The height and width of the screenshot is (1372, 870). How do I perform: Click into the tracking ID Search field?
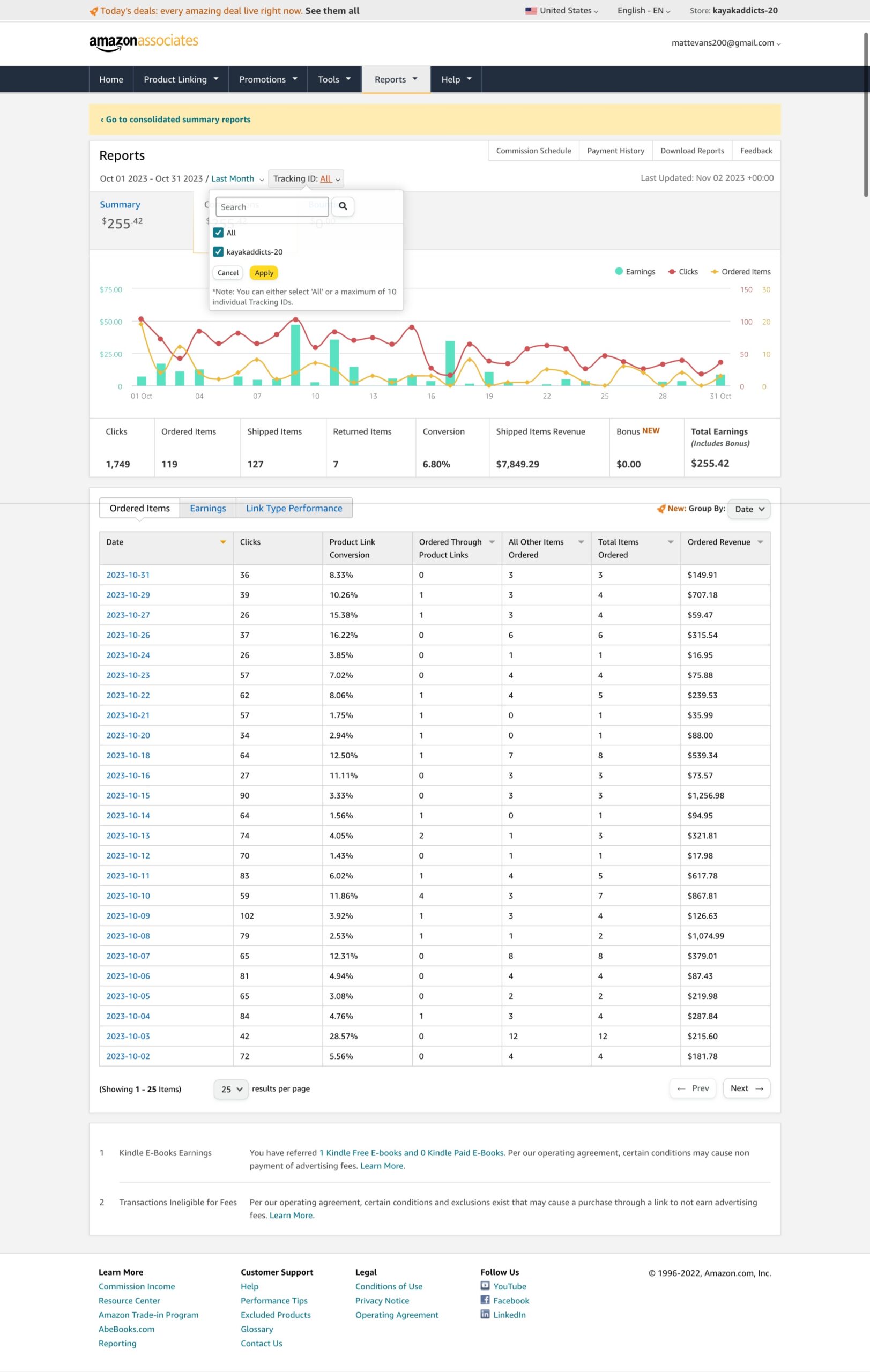click(272, 206)
